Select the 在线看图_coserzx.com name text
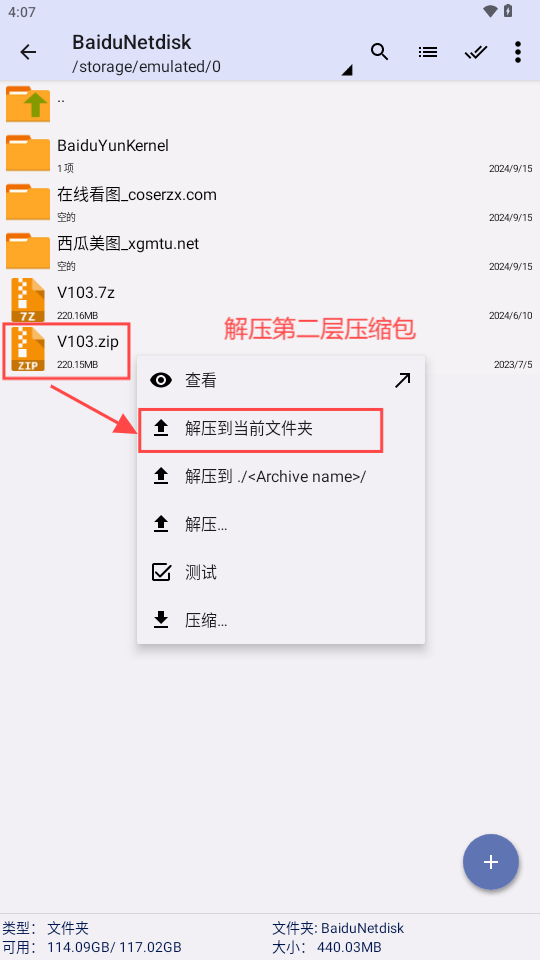The image size is (540, 960). click(x=137, y=195)
